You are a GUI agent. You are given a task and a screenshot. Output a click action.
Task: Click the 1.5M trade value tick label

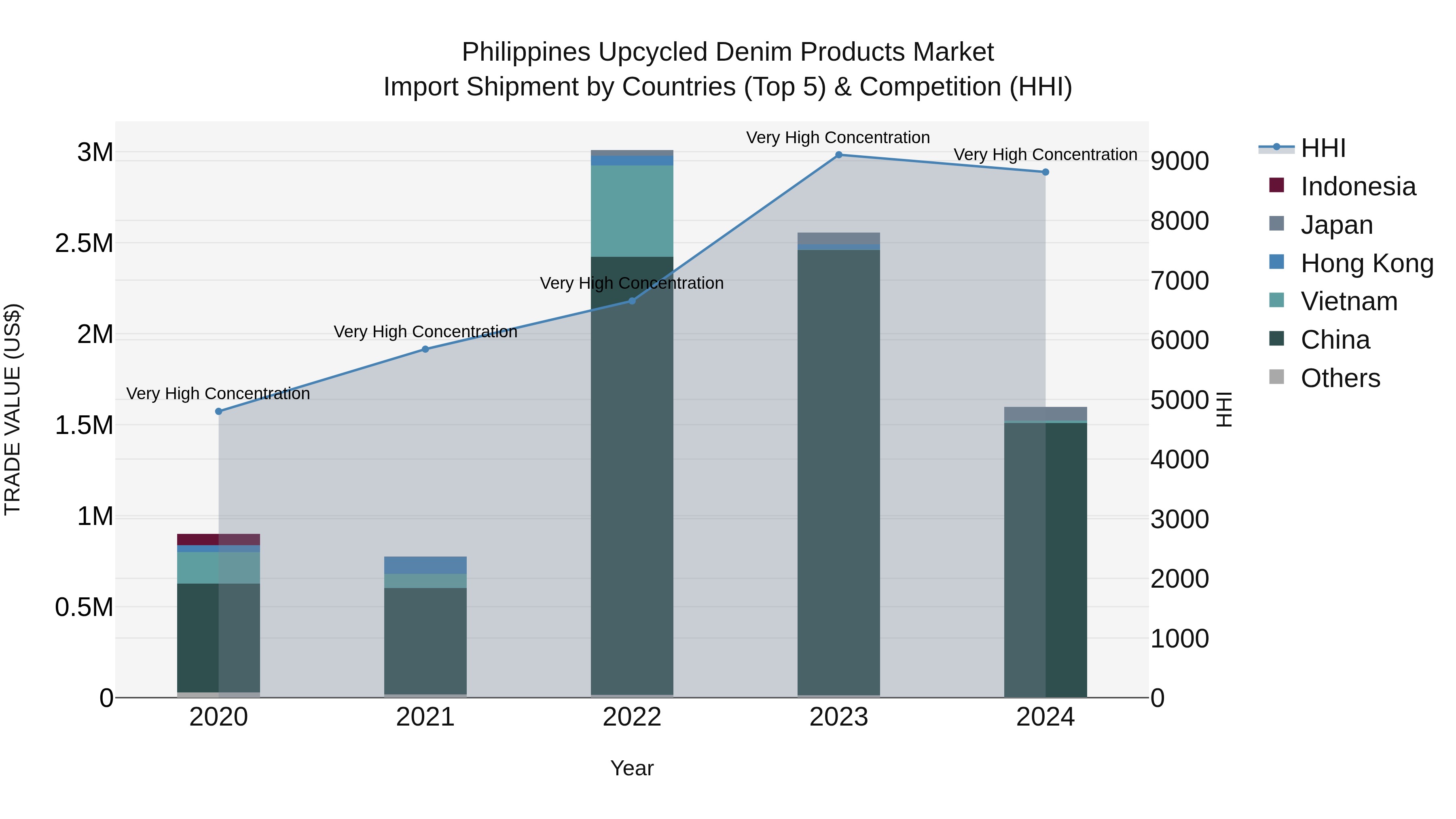[84, 425]
